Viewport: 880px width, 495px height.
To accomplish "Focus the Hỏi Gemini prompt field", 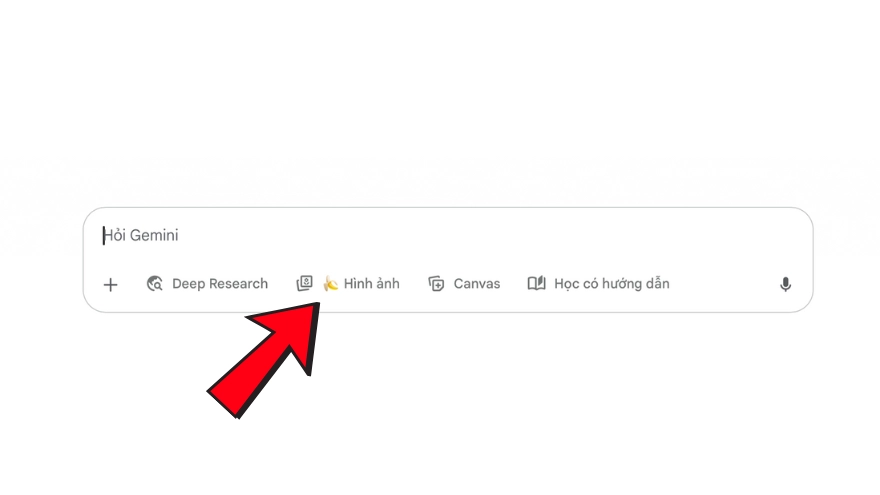I will 448,236.
